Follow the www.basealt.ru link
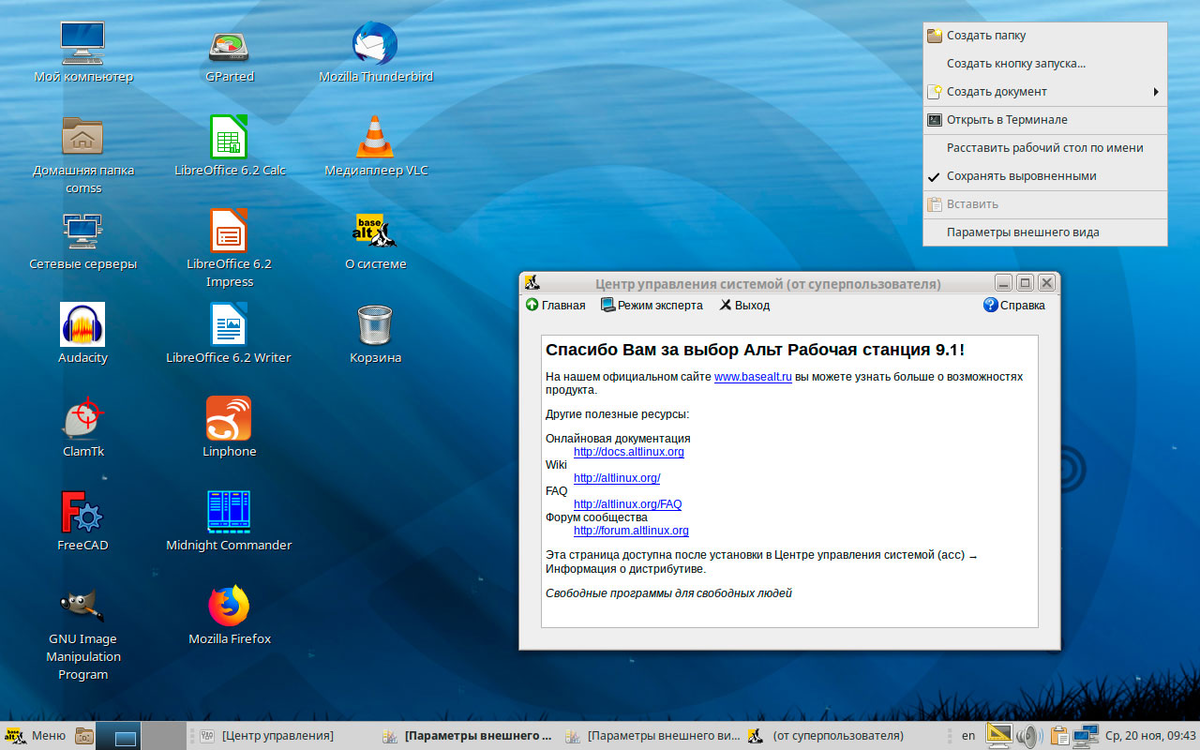This screenshot has width=1200, height=750. tap(753, 377)
